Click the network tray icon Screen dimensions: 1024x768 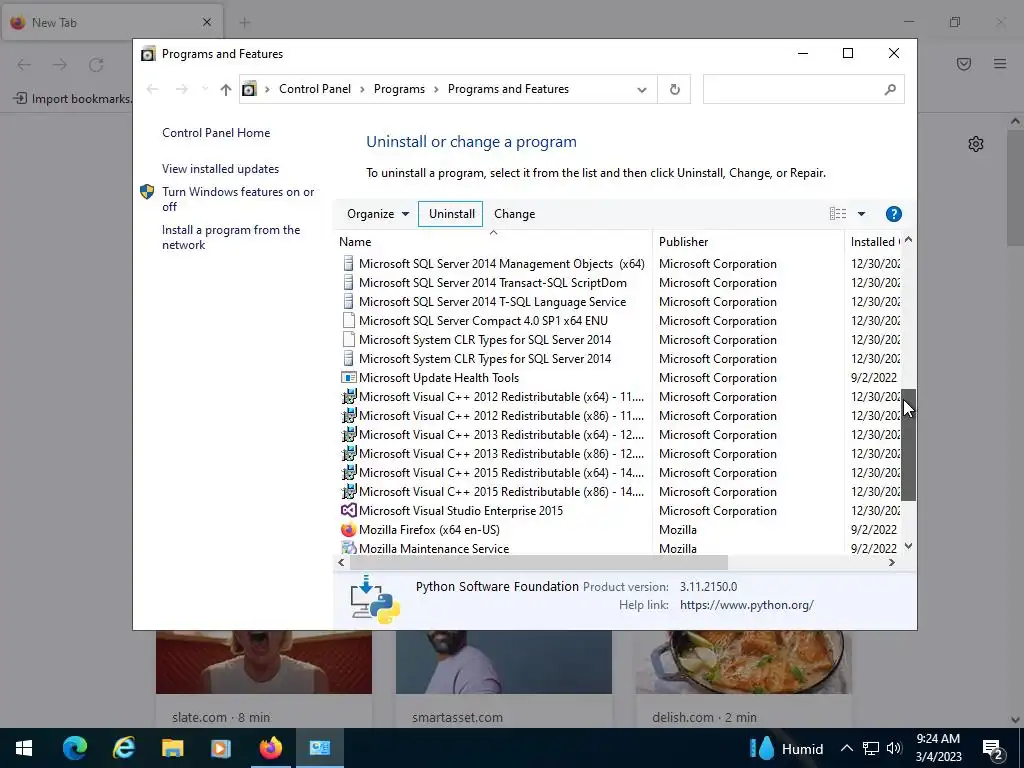(871, 748)
